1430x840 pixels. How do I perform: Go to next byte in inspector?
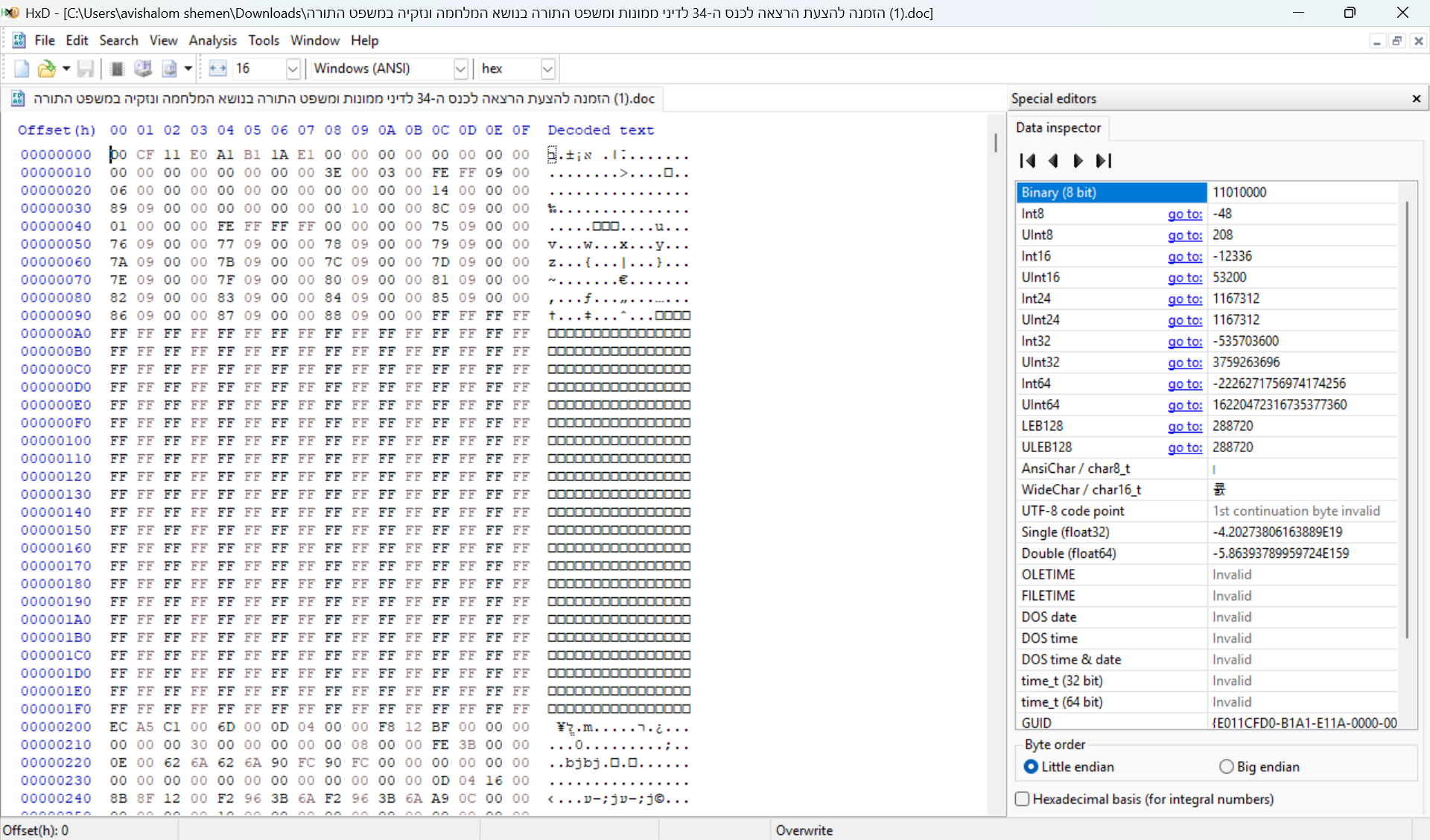tap(1078, 161)
